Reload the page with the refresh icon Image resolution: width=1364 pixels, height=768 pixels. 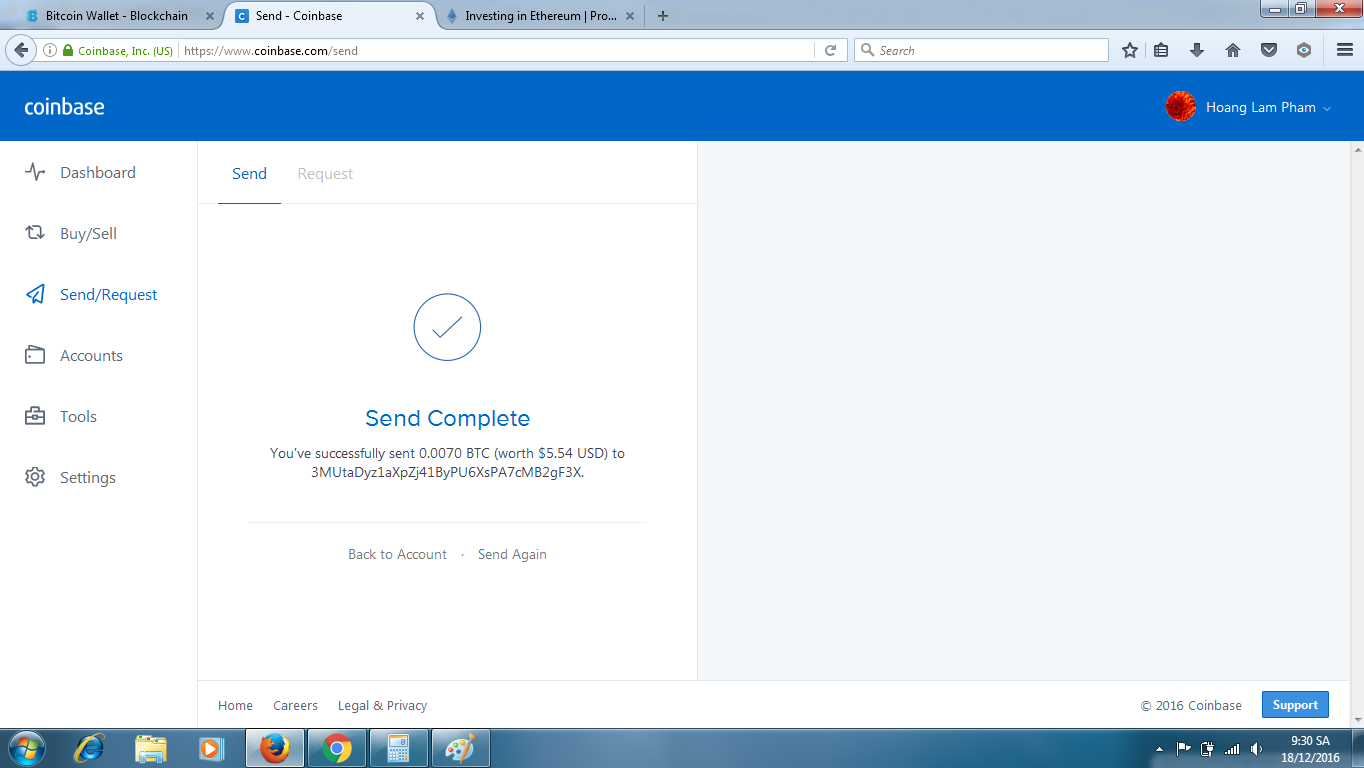pos(830,50)
